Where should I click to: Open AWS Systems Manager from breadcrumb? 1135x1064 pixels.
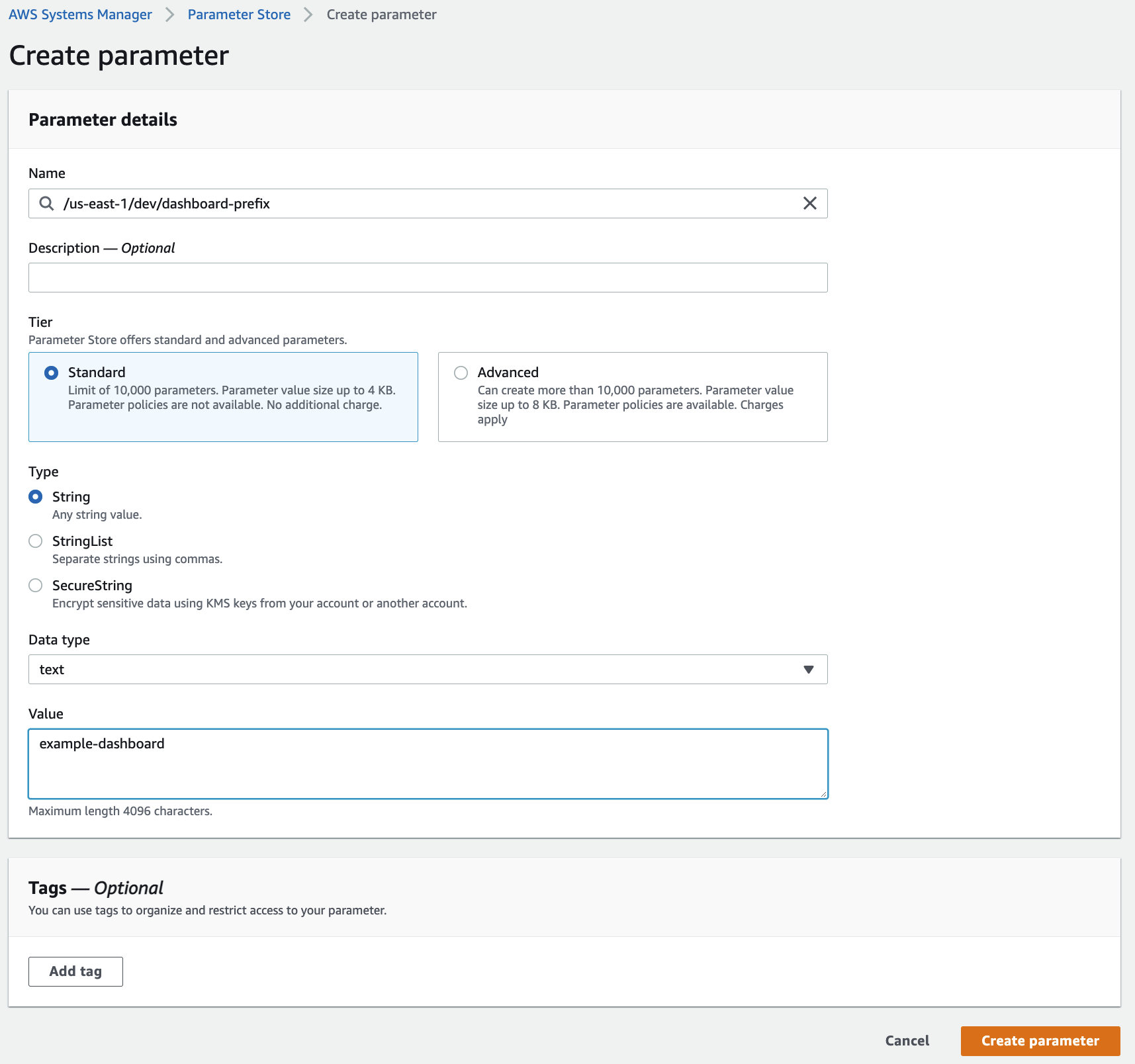point(80,14)
